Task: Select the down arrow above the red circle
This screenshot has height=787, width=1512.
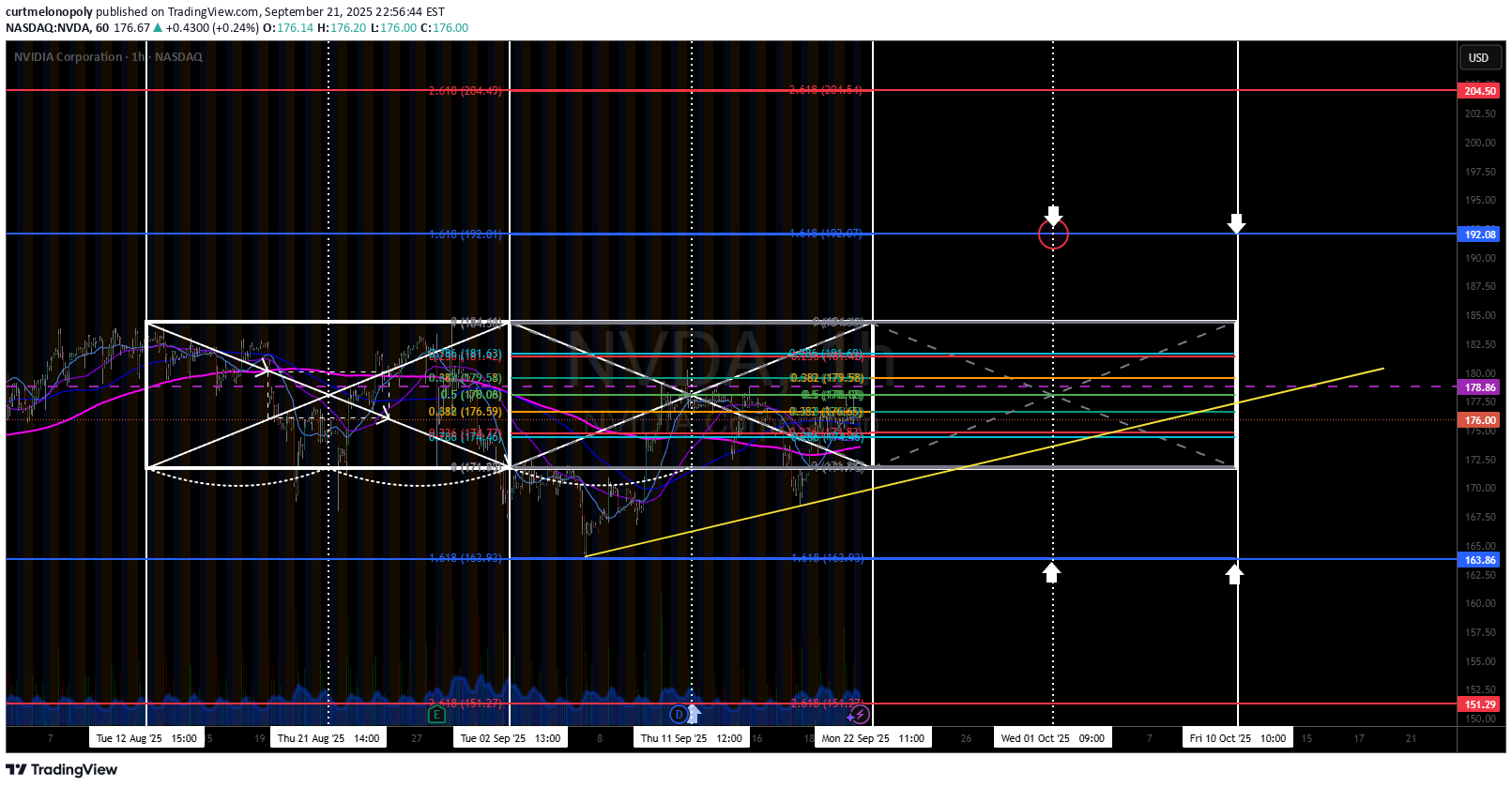Action: point(1053,217)
